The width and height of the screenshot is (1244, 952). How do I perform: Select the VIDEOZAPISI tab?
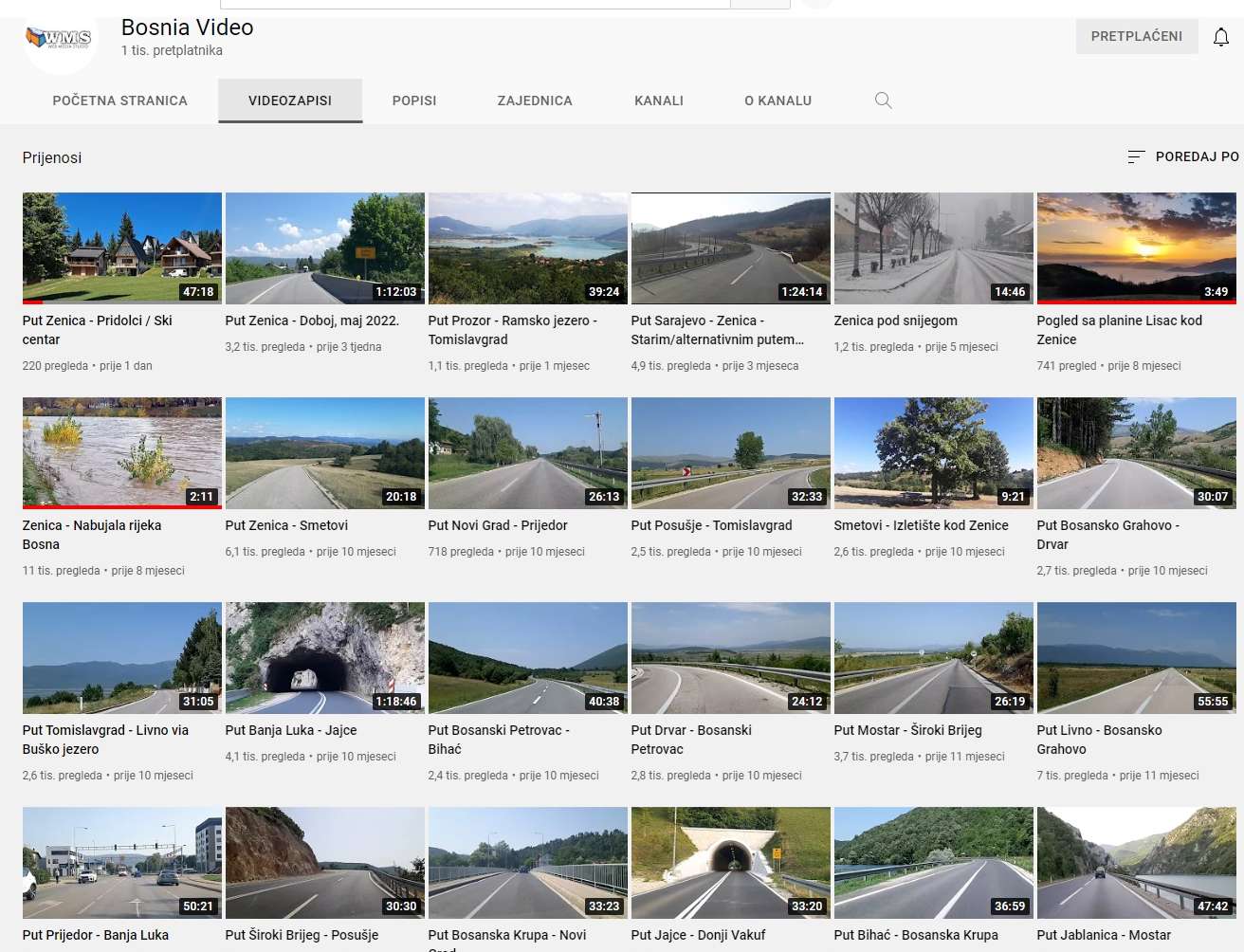[290, 101]
